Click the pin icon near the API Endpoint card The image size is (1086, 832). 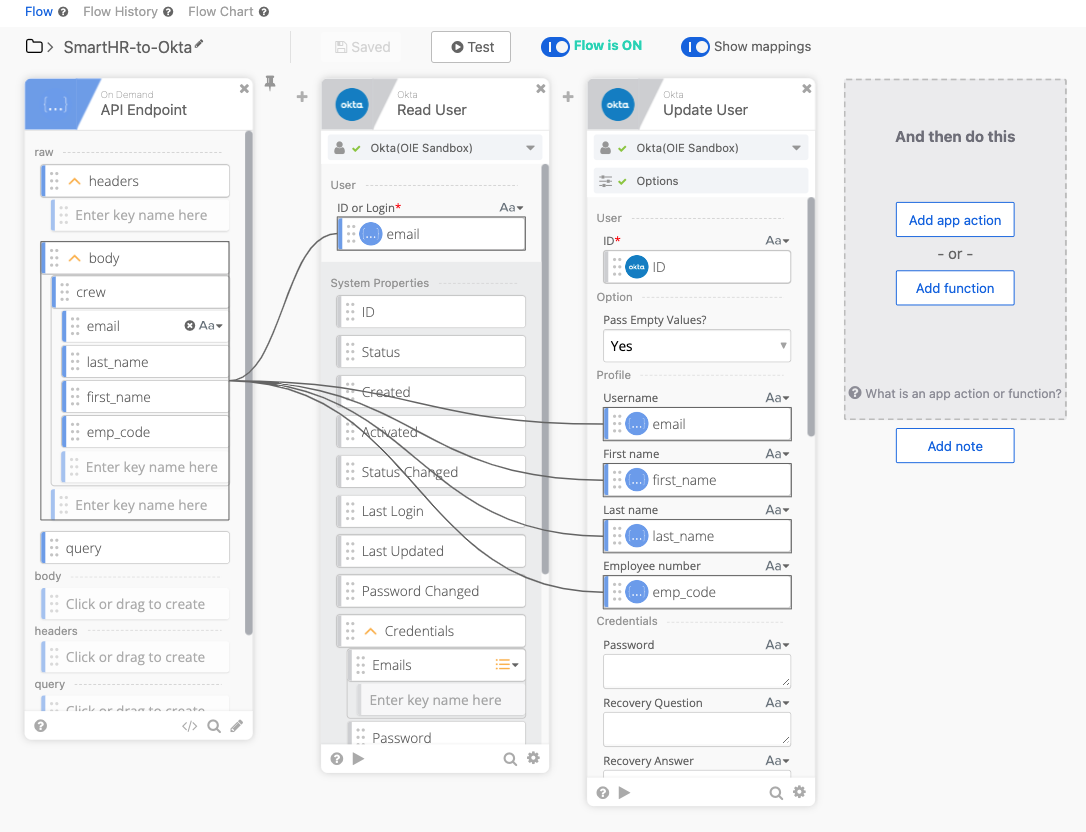pos(269,84)
